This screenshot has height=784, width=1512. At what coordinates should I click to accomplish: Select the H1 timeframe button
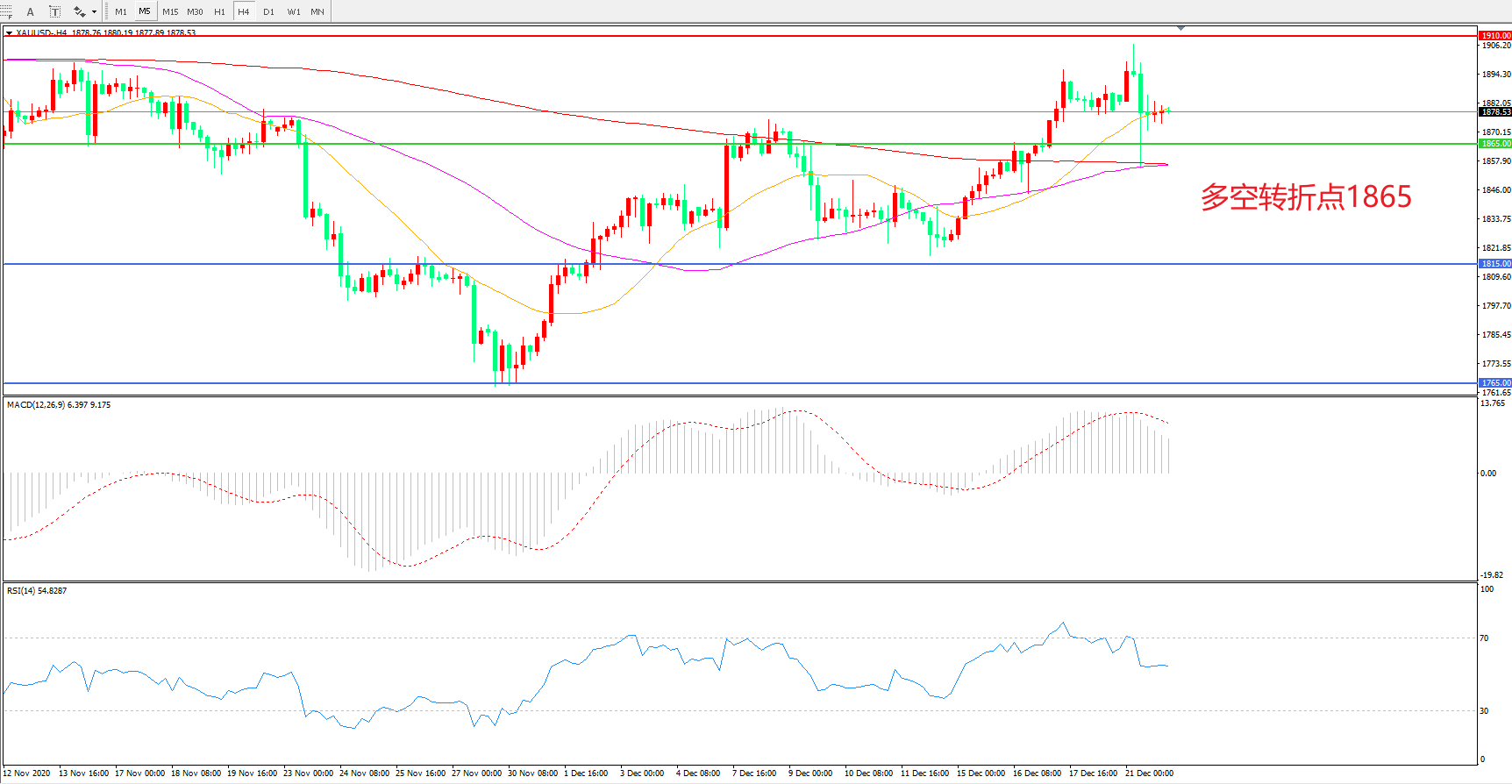[x=219, y=11]
